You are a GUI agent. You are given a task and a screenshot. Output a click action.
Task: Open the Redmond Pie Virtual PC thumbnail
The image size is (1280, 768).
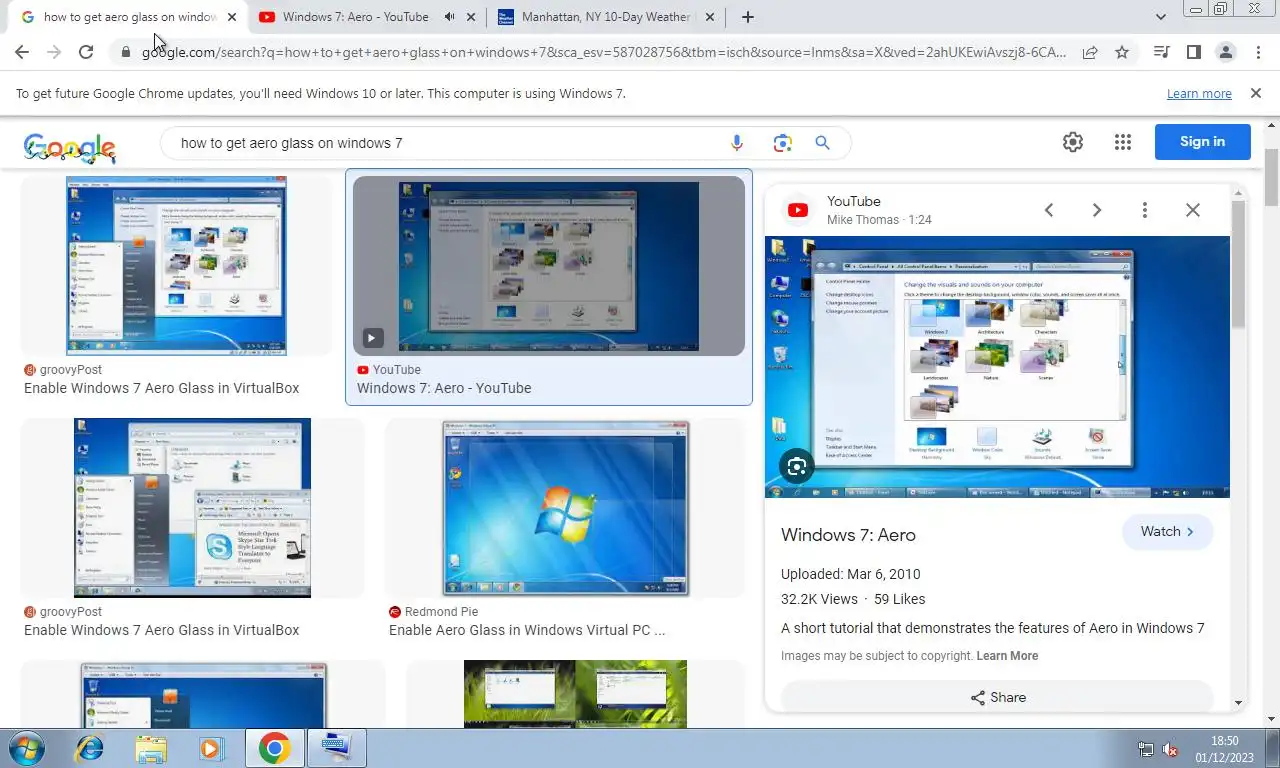[x=566, y=509]
